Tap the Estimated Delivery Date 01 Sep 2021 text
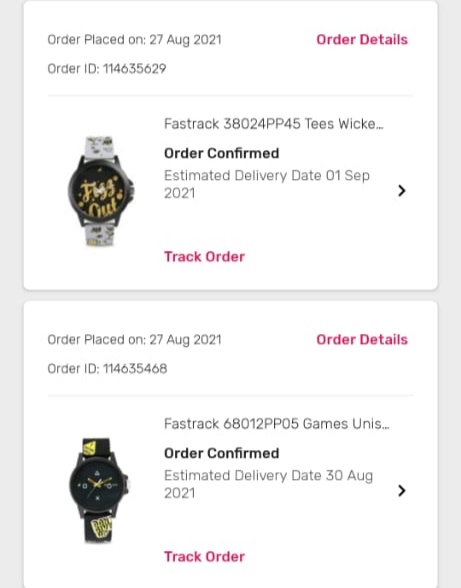Image resolution: width=461 pixels, height=588 pixels. (267, 184)
